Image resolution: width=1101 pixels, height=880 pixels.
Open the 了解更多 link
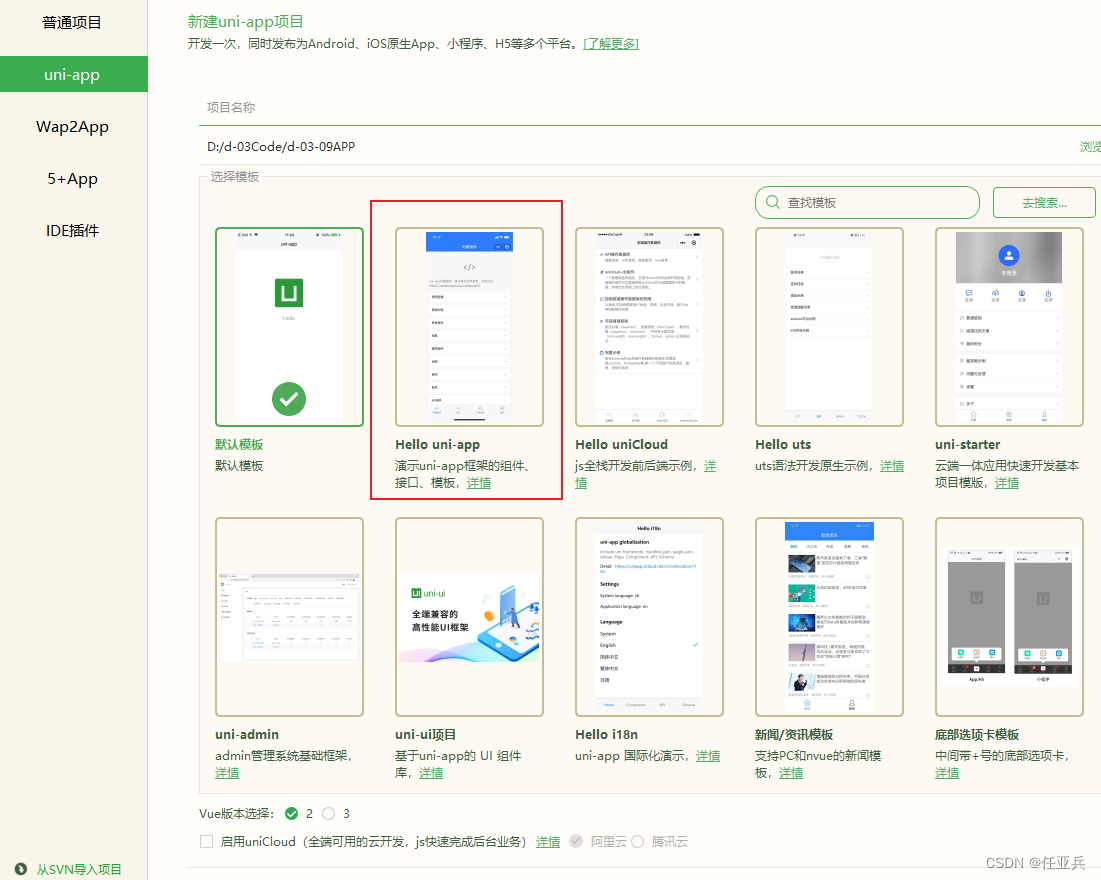(611, 44)
